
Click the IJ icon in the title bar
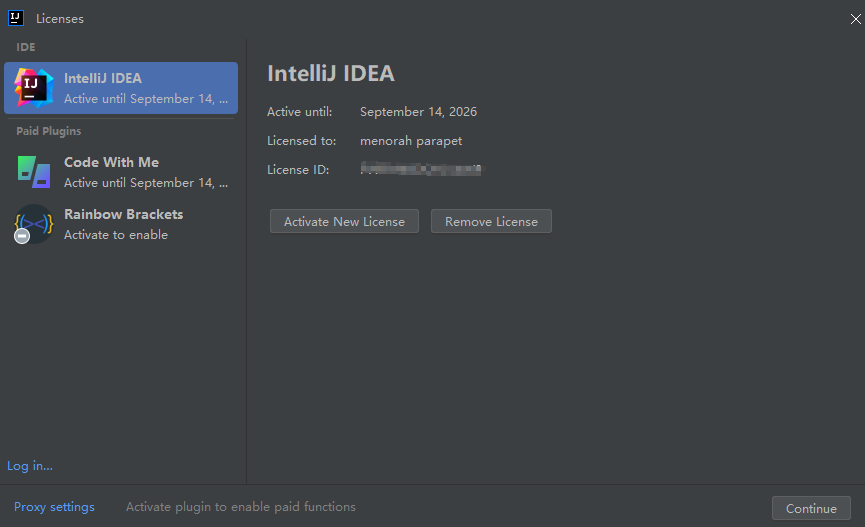(x=16, y=18)
